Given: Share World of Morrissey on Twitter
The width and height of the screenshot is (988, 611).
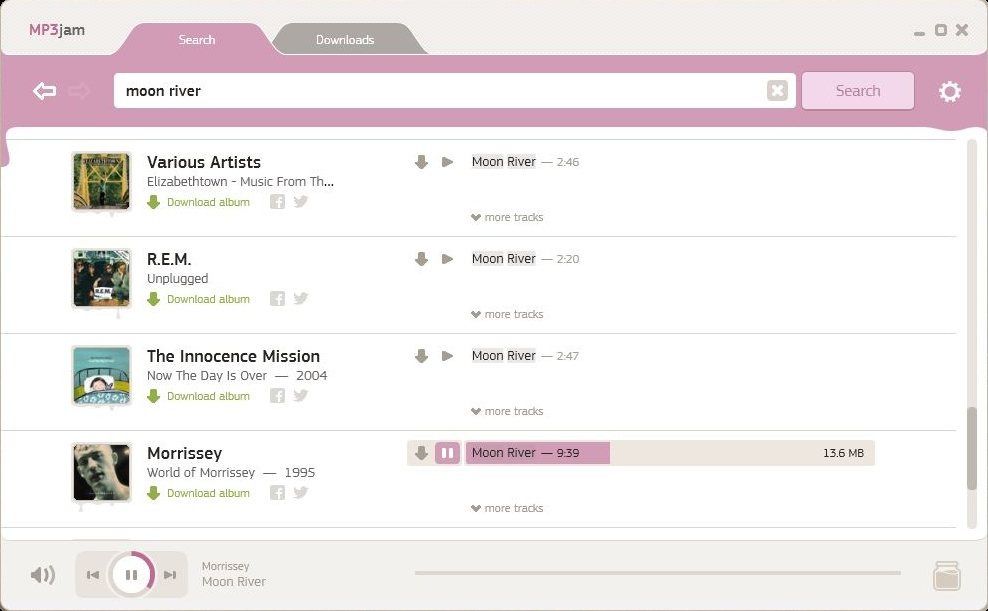Looking at the screenshot, I should 301,493.
